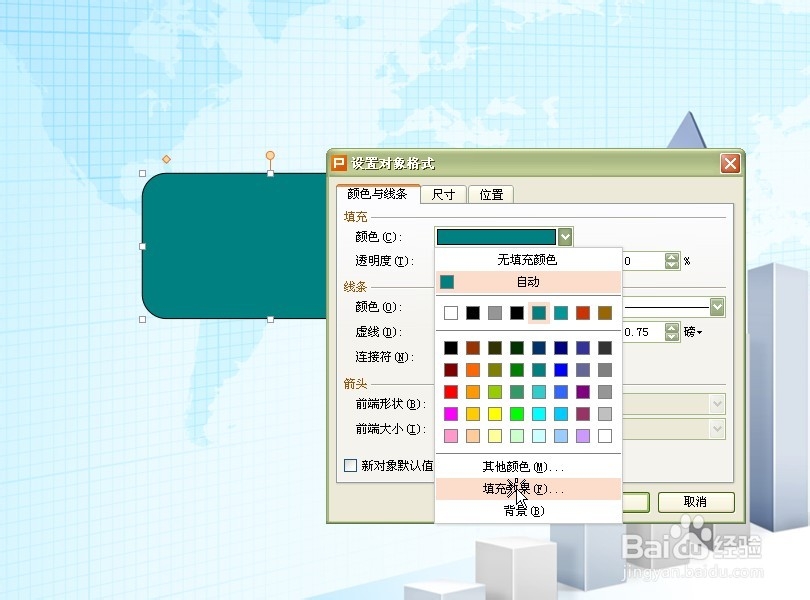Viewport: 810px width, 600px height.
Task: Open the 前端大小(I) dropdown arrow
Action: (x=717, y=428)
